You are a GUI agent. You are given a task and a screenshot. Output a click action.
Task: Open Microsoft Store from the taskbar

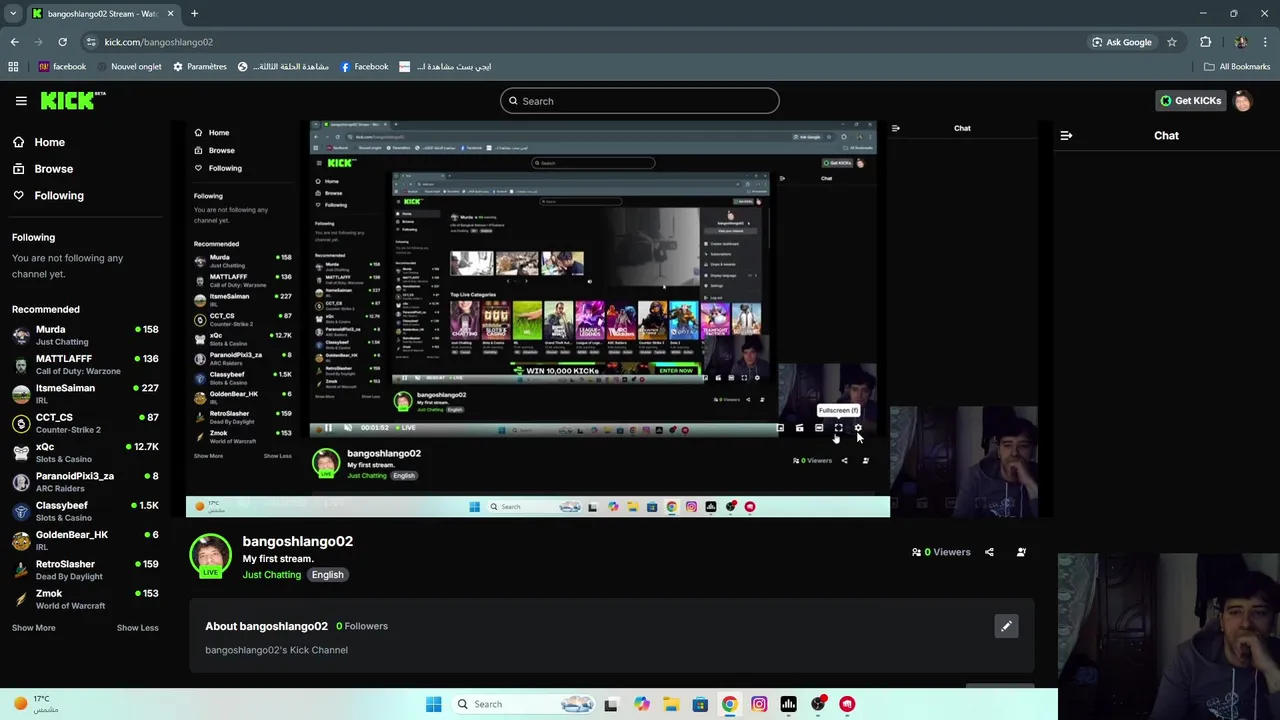coord(700,704)
